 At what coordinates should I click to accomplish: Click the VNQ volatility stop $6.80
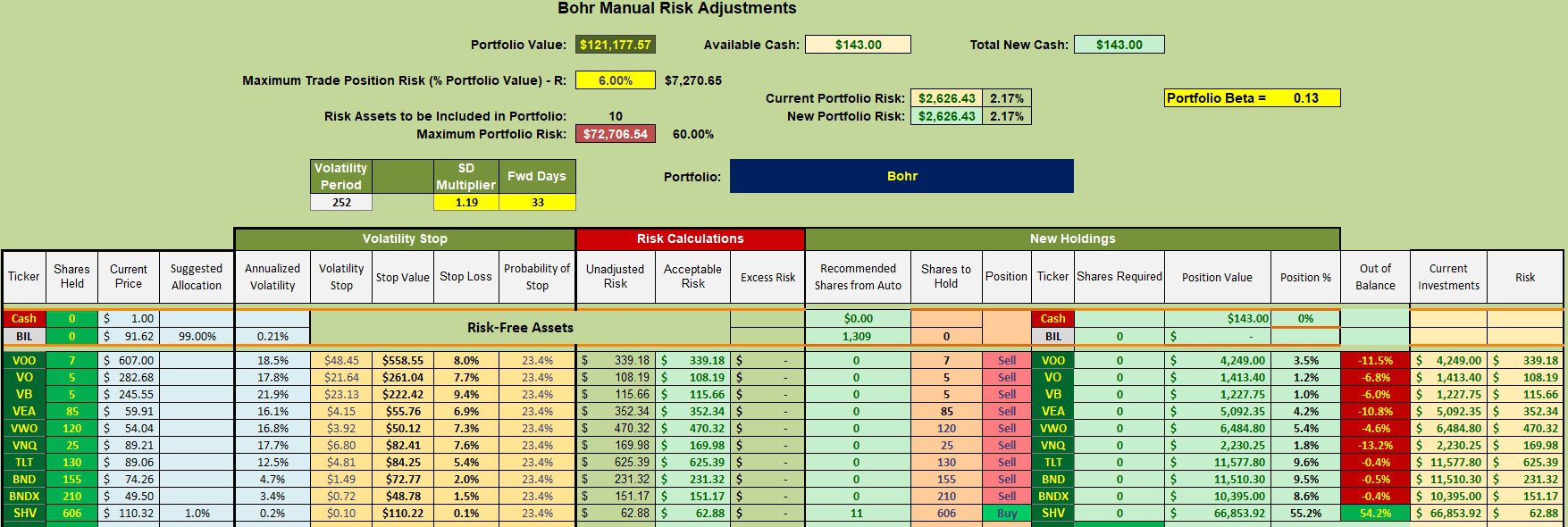coord(341,446)
